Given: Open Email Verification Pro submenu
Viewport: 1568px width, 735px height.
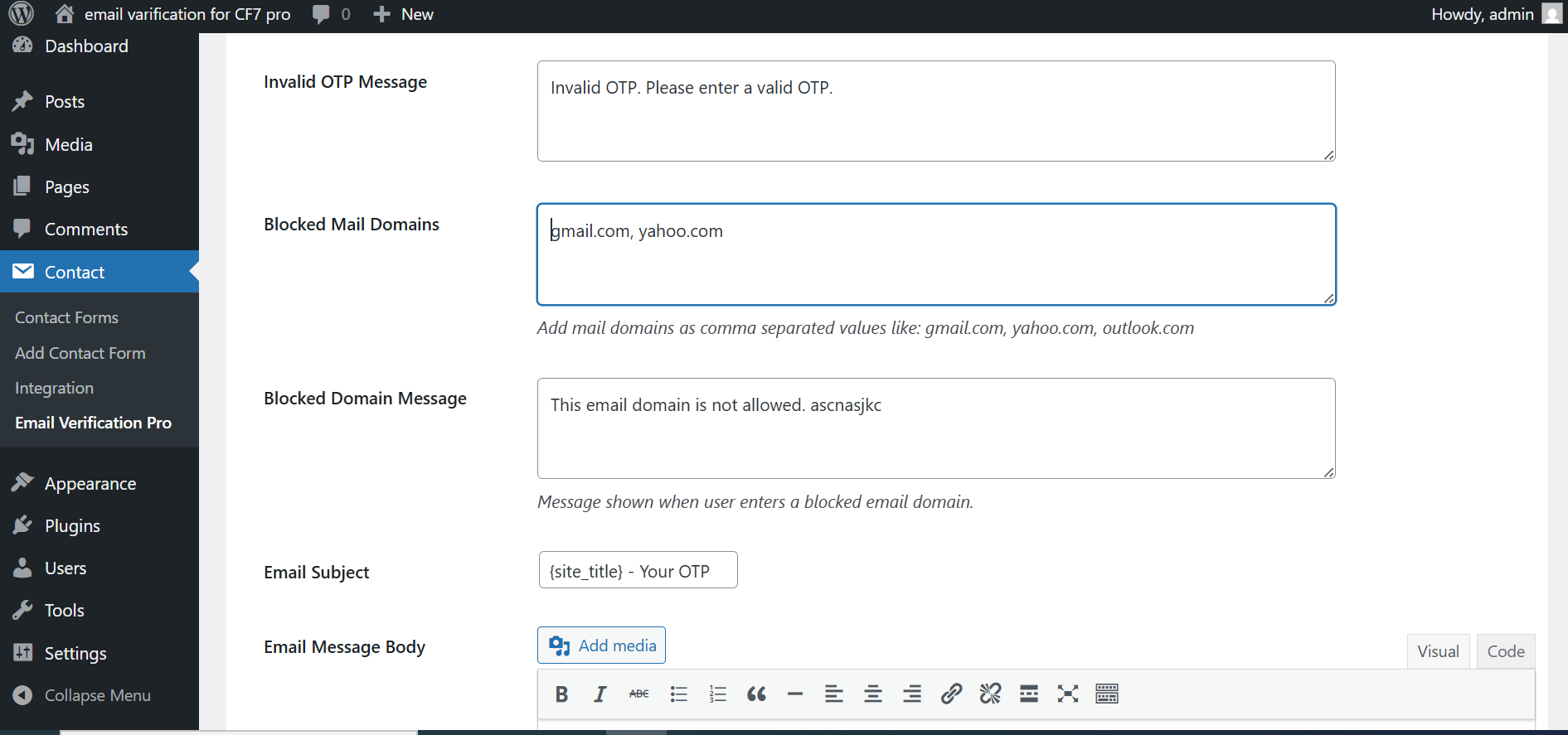Looking at the screenshot, I should pos(94,423).
